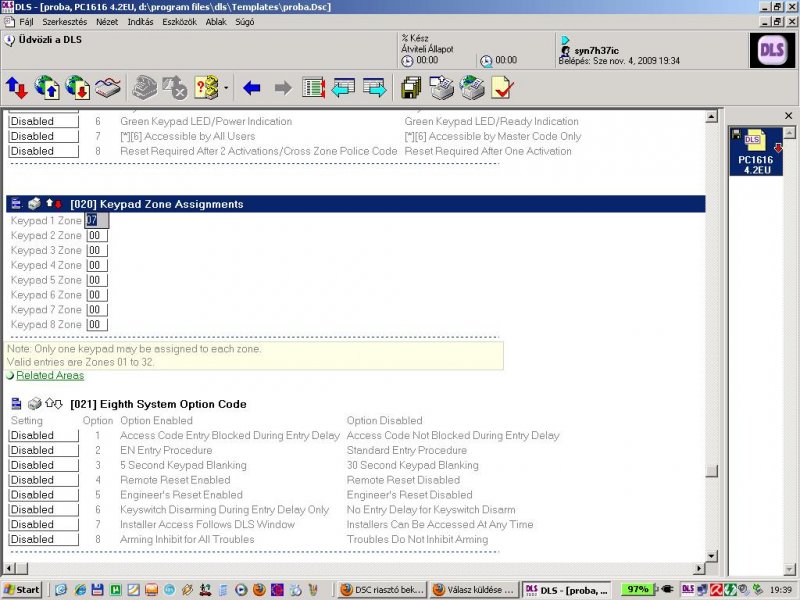Click the horizontal scrollbar thumb

[21, 568]
